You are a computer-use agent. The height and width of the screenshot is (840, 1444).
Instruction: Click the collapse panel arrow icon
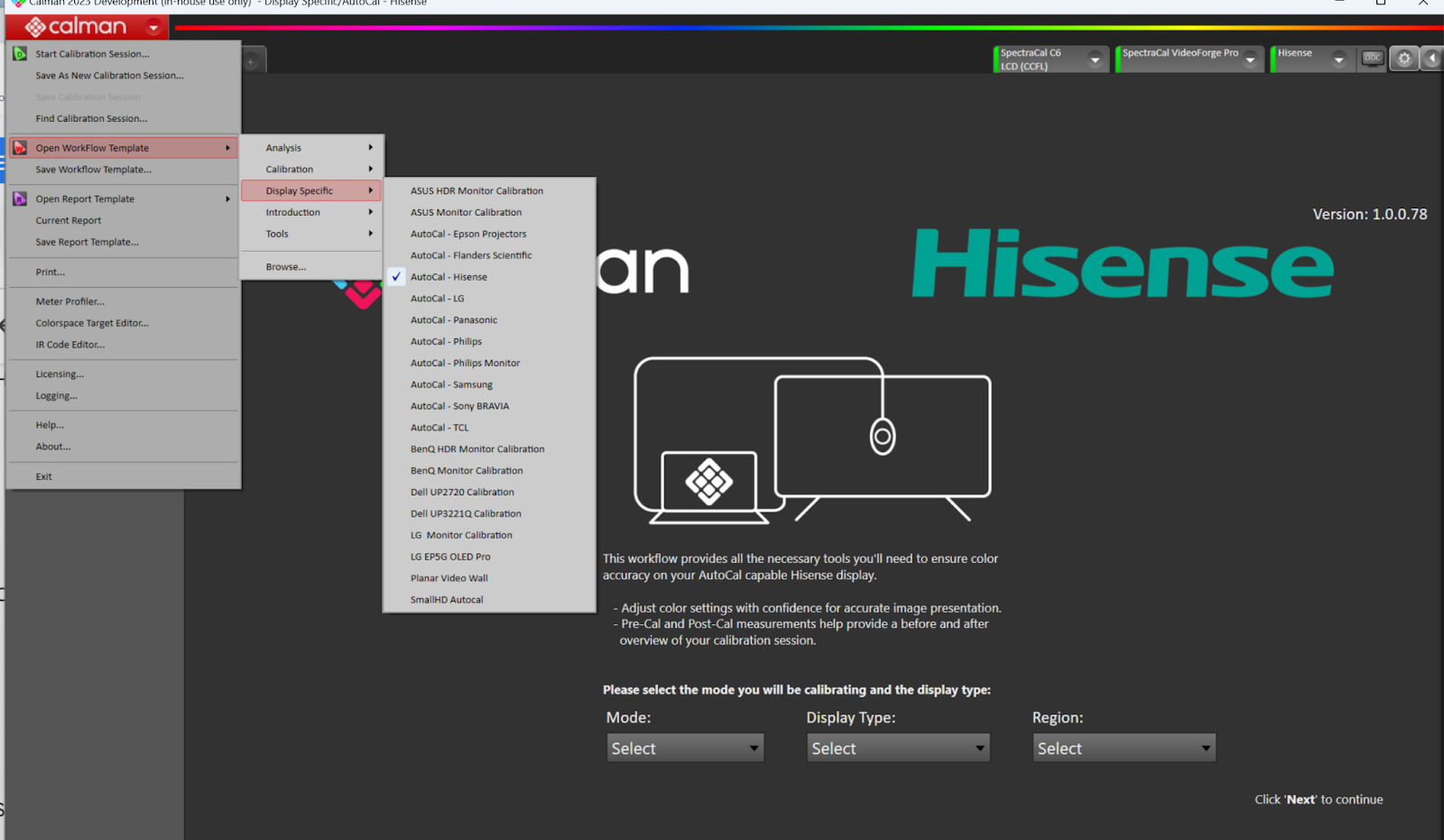tap(1432, 59)
